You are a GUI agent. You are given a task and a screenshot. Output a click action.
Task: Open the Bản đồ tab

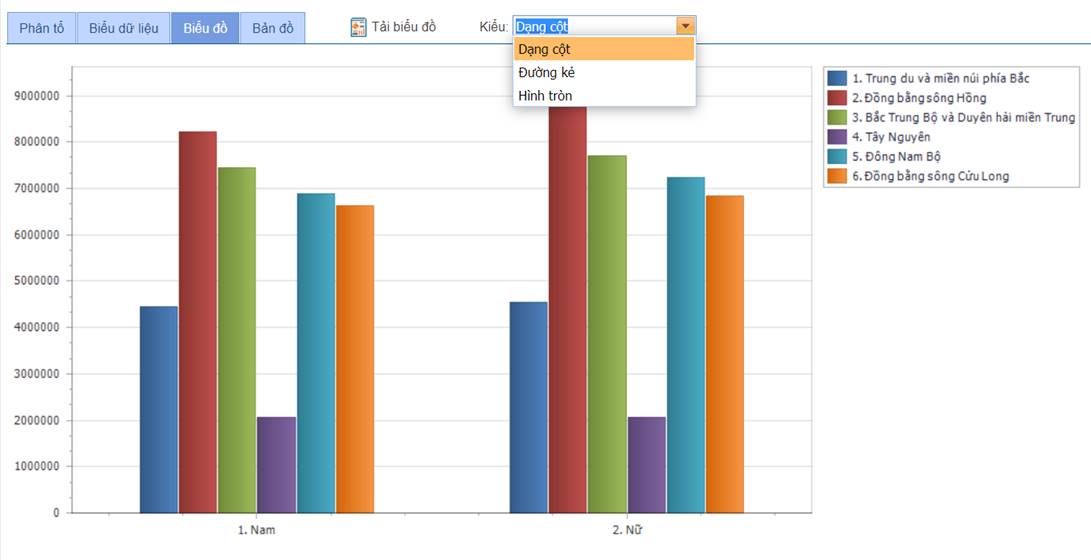point(272,28)
